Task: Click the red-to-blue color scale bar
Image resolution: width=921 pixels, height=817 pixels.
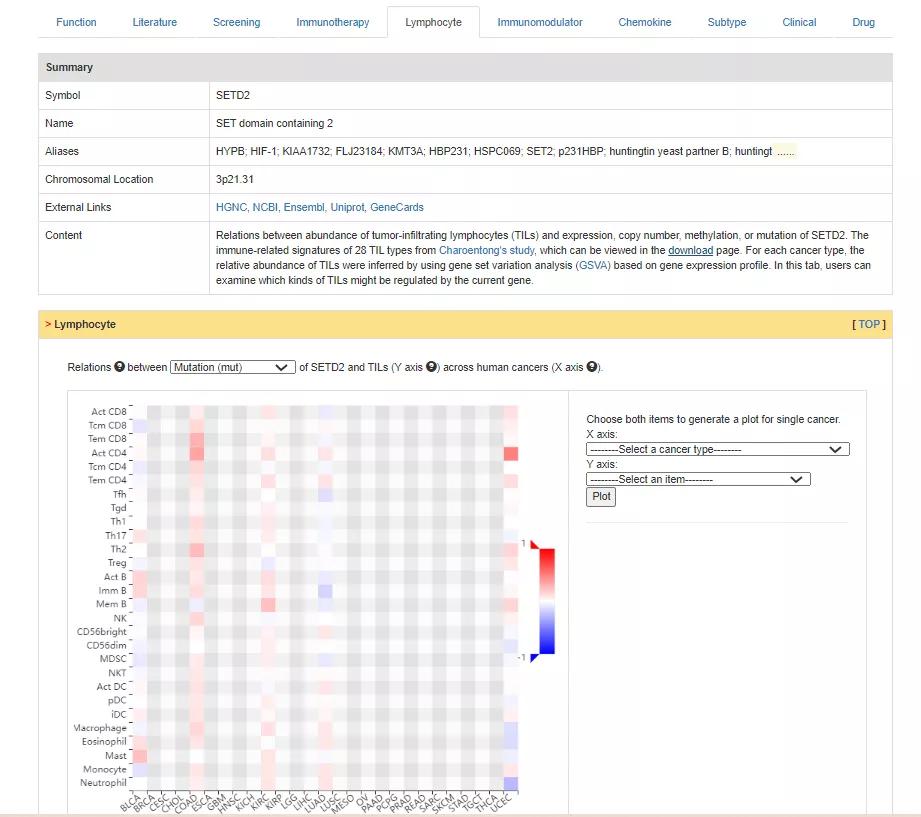Action: (546, 600)
